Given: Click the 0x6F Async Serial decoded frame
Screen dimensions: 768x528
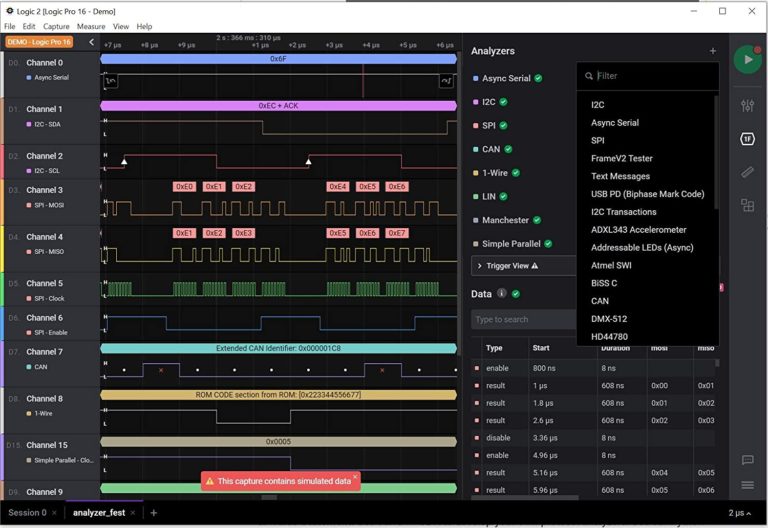Looking at the screenshot, I should click(278, 59).
